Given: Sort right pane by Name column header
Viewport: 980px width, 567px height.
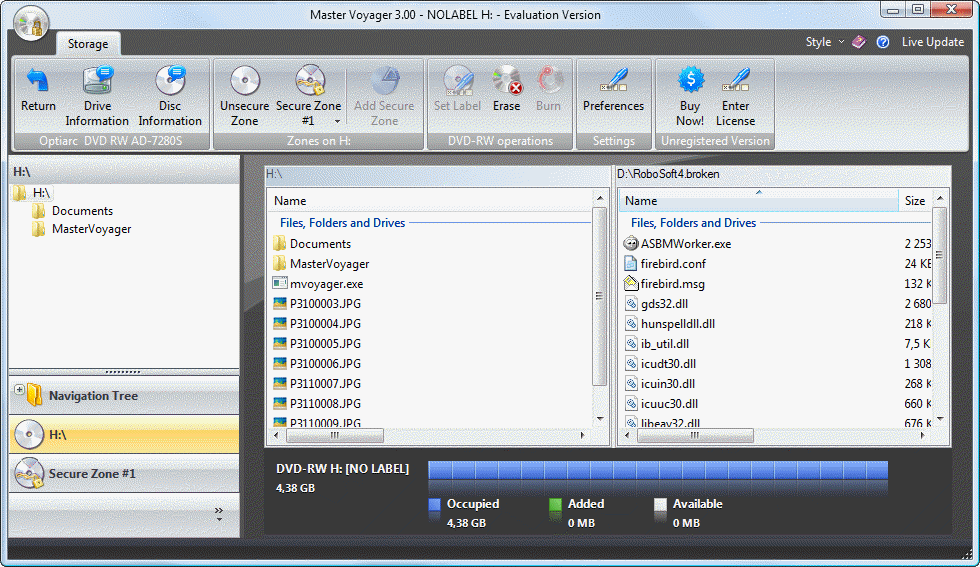Looking at the screenshot, I should tap(758, 201).
